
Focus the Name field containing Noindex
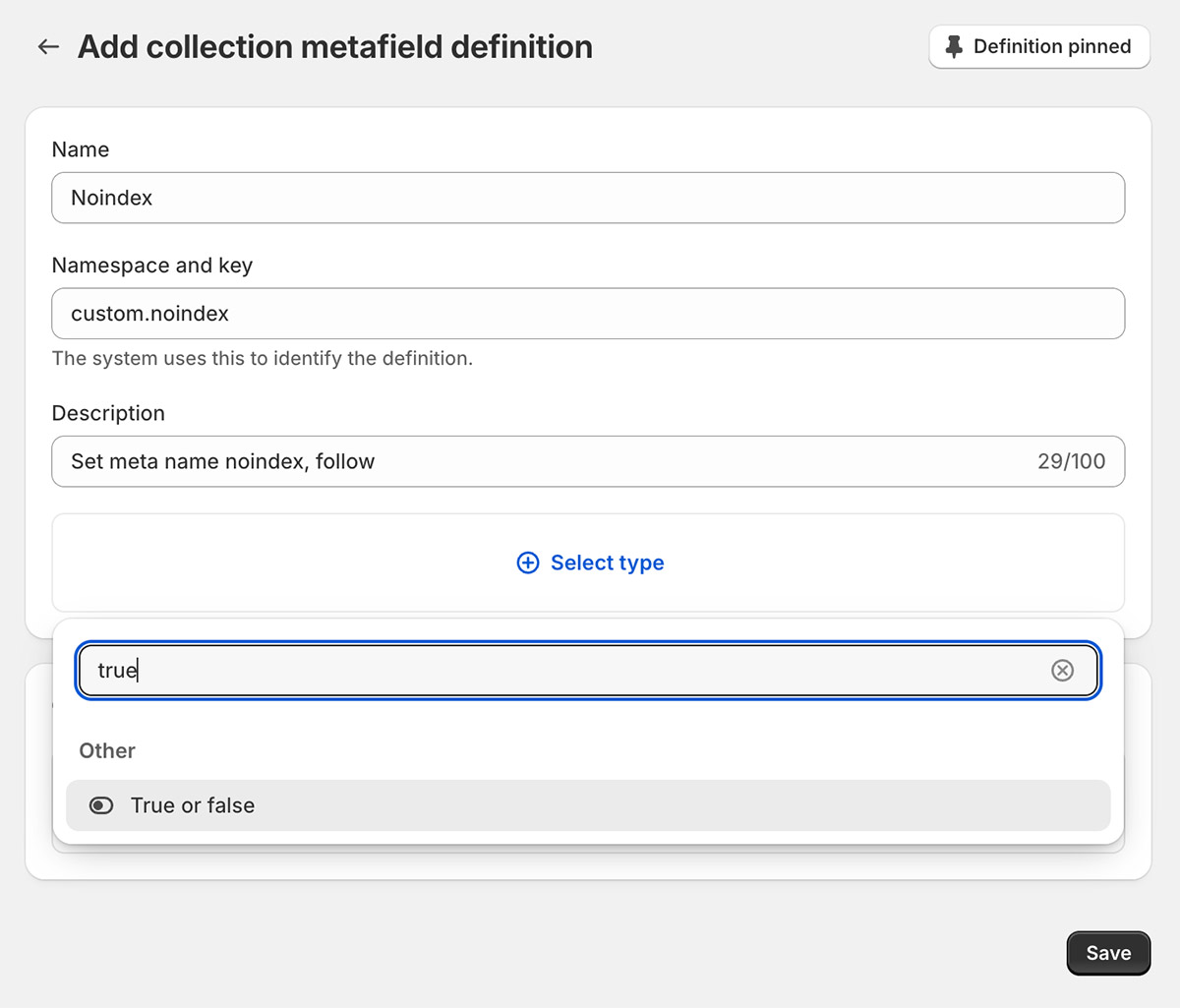click(587, 198)
